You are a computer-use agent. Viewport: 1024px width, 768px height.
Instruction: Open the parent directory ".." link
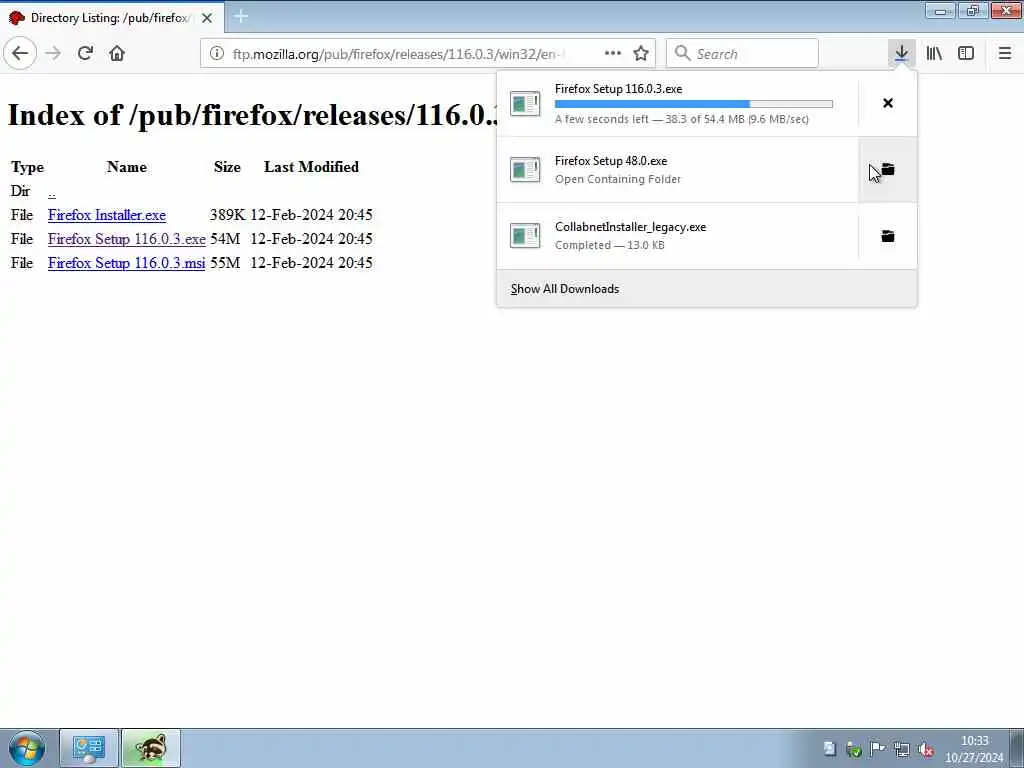coord(52,192)
